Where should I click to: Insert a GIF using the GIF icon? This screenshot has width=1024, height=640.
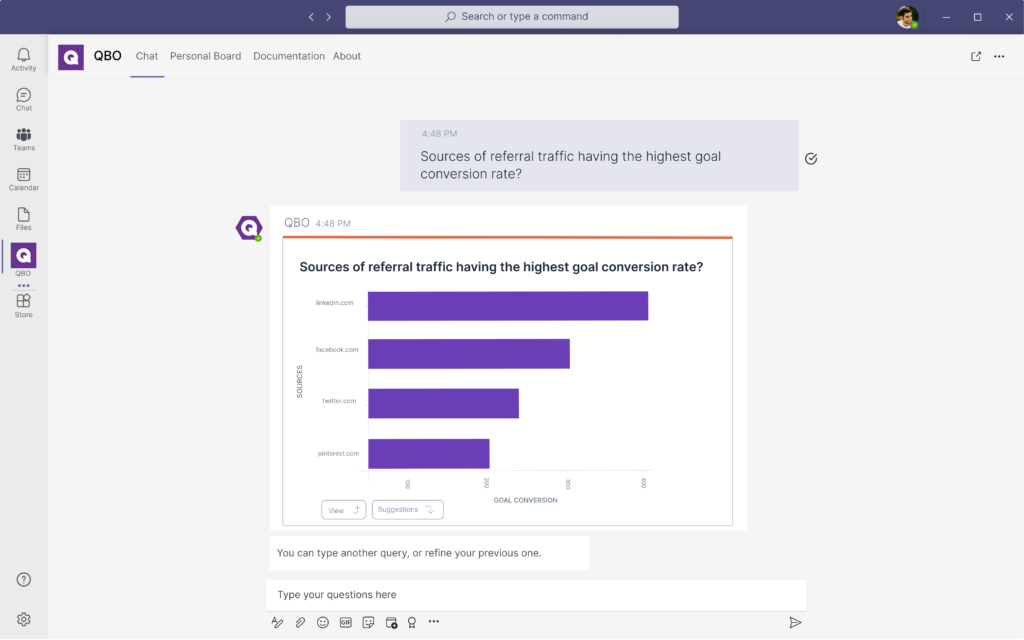346,622
